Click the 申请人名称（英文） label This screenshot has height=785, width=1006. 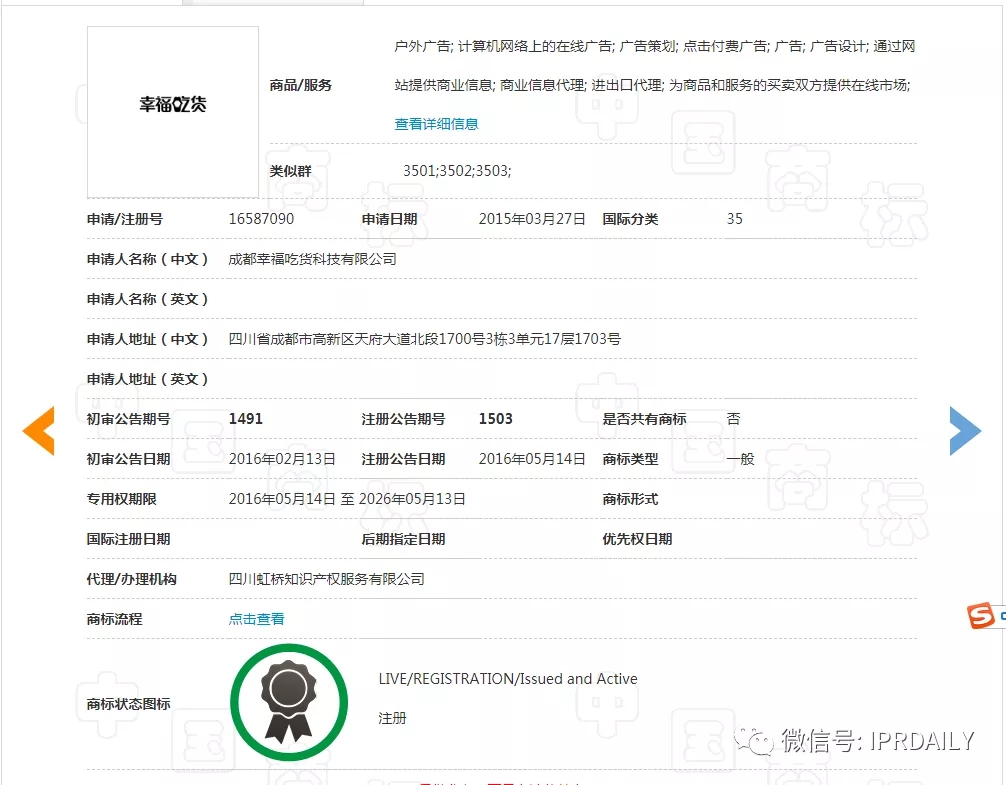point(148,299)
